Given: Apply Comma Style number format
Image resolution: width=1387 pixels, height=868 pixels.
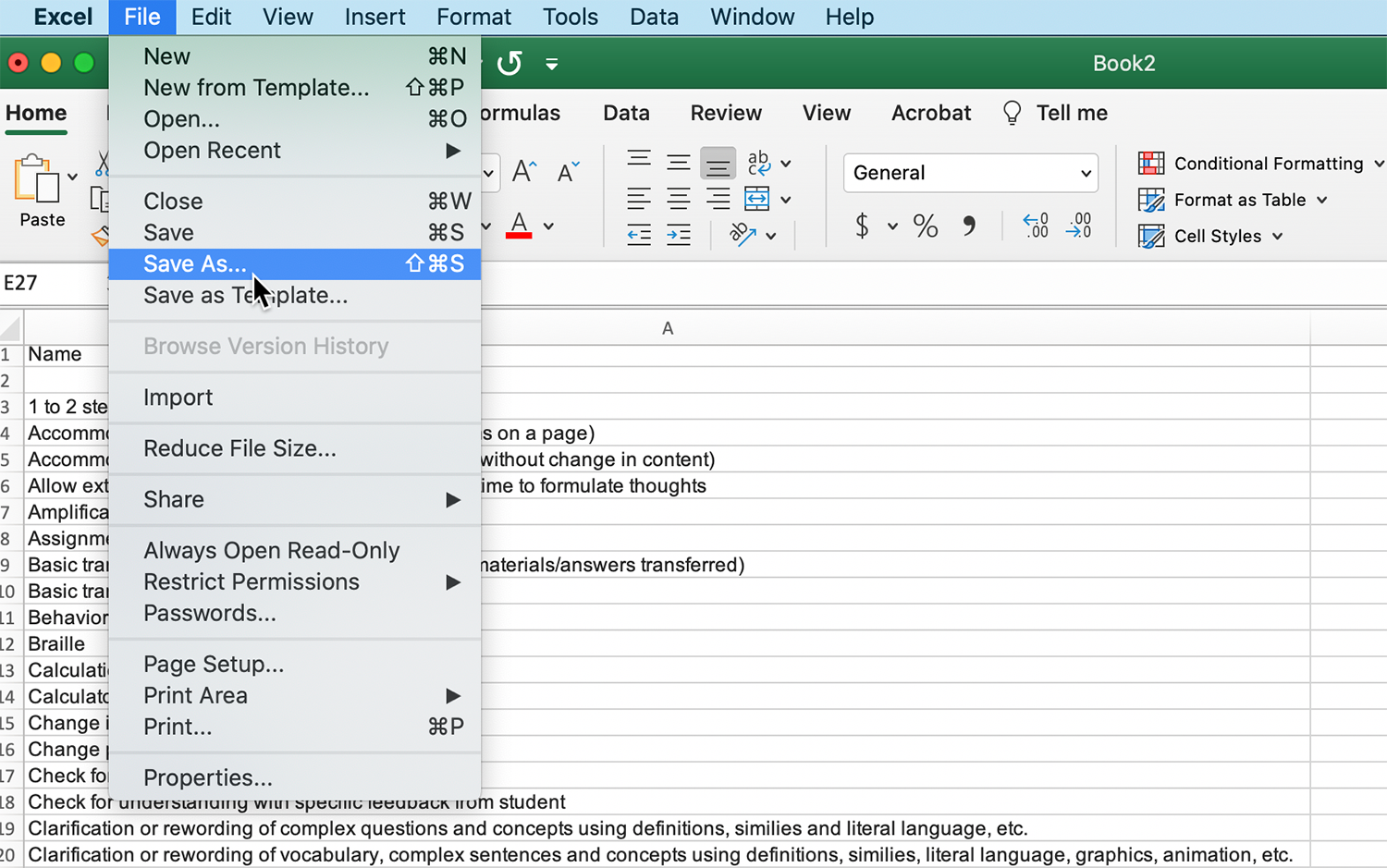Looking at the screenshot, I should 968,226.
